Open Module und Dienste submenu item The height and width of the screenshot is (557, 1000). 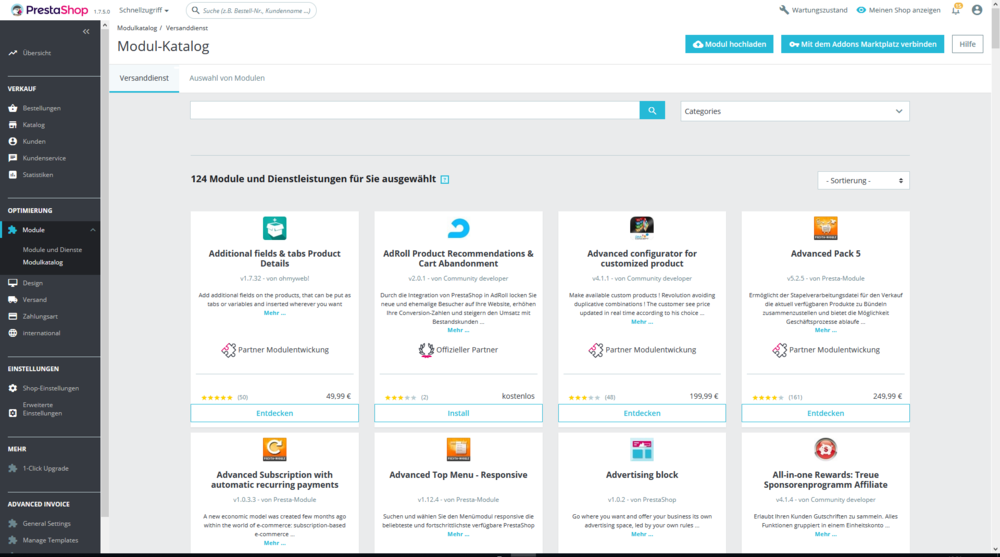[52, 249]
